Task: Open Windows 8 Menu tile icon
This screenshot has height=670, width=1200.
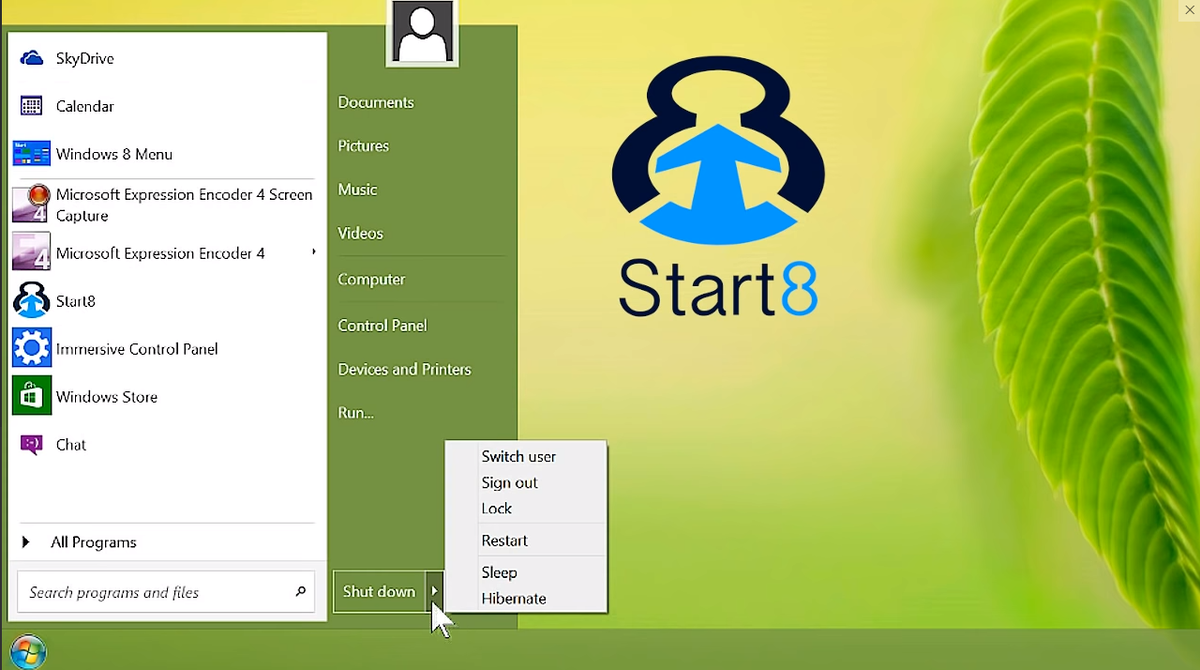Action: coord(31,154)
